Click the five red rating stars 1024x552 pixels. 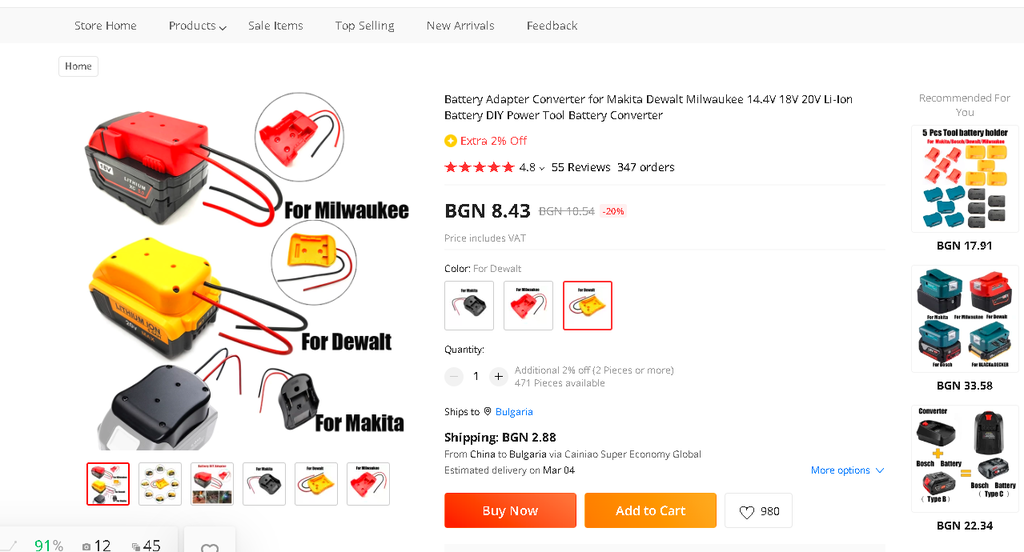tap(479, 168)
